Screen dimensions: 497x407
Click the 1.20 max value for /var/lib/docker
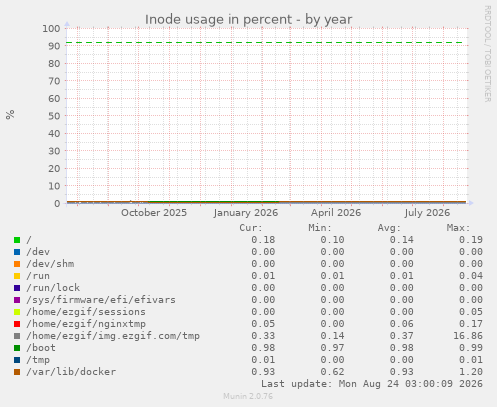pos(471,372)
